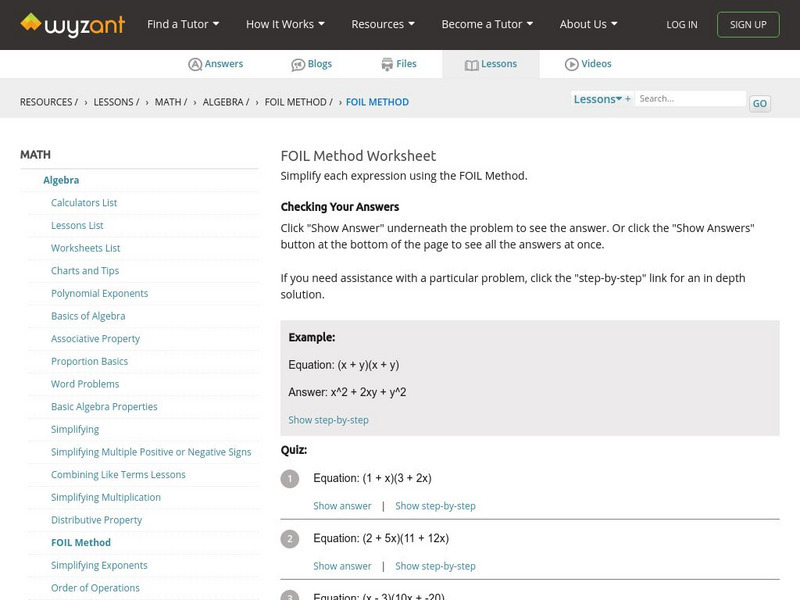
Task: Expand the Become a Tutor menu
Action: (x=487, y=24)
